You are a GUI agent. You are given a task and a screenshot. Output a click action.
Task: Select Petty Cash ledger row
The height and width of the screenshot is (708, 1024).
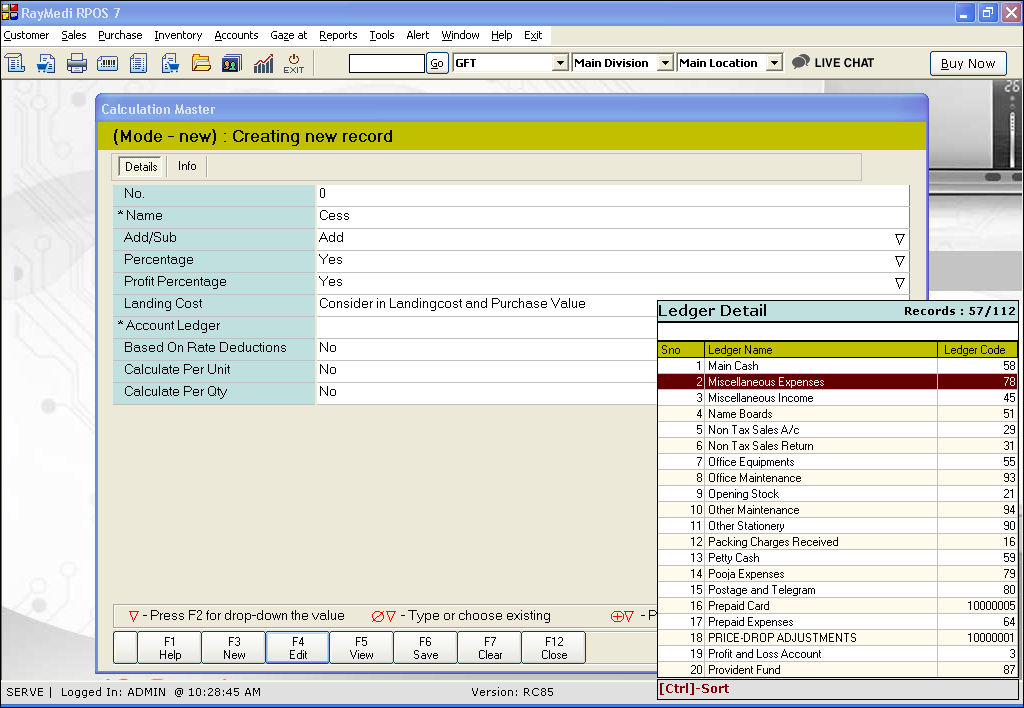pyautogui.click(x=734, y=558)
